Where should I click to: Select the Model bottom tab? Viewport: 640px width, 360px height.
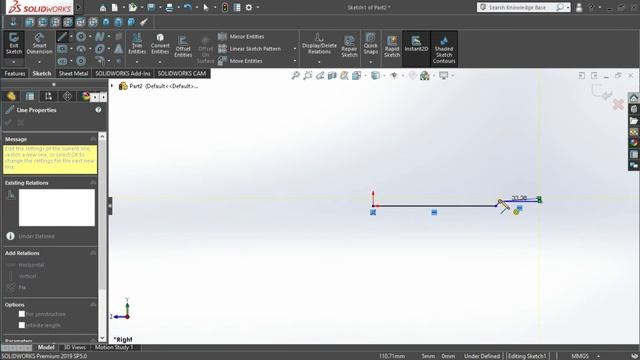click(x=46, y=347)
